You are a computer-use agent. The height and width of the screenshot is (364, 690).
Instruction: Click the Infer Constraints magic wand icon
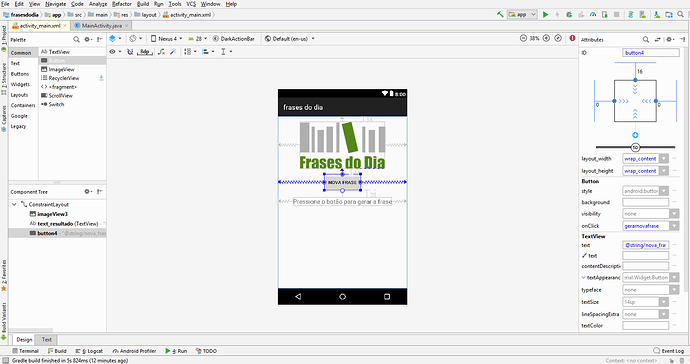click(x=173, y=52)
